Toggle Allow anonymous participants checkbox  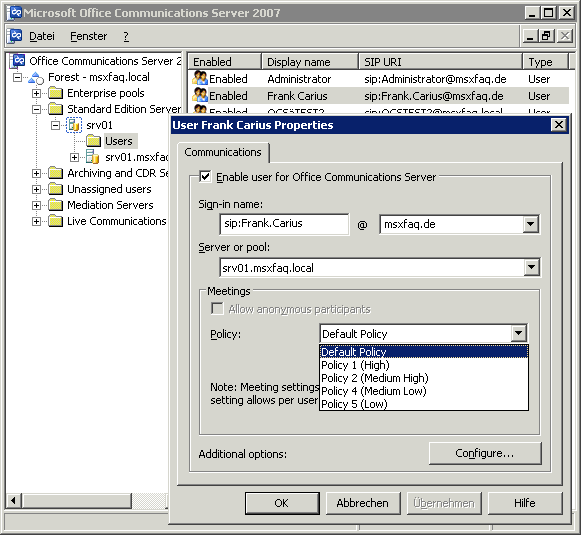217,309
